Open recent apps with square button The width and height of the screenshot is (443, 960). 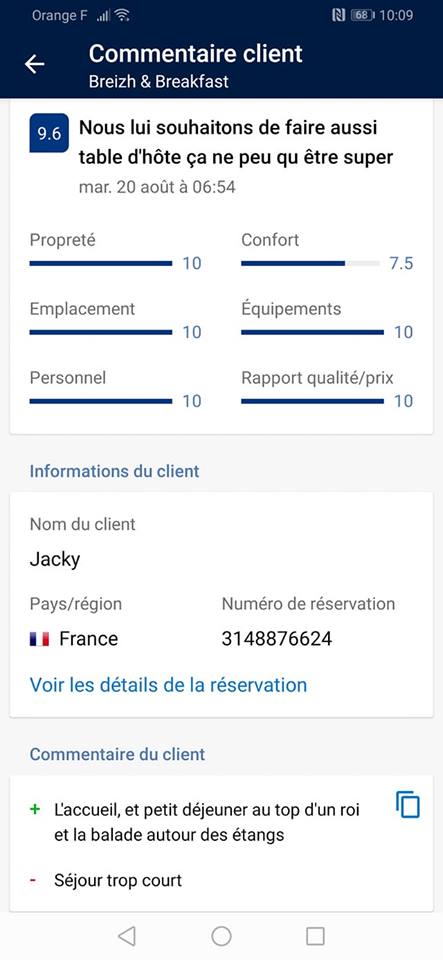click(x=315, y=936)
